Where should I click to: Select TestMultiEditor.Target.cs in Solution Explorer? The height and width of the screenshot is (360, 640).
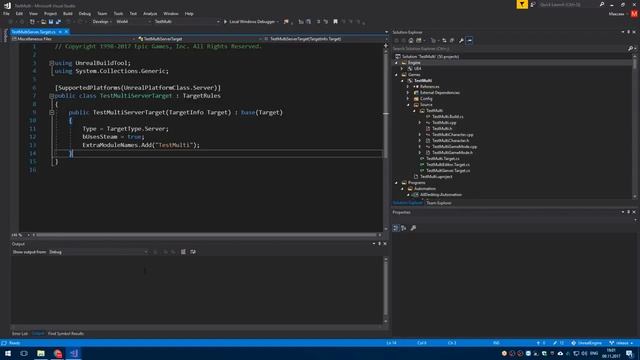coord(448,164)
